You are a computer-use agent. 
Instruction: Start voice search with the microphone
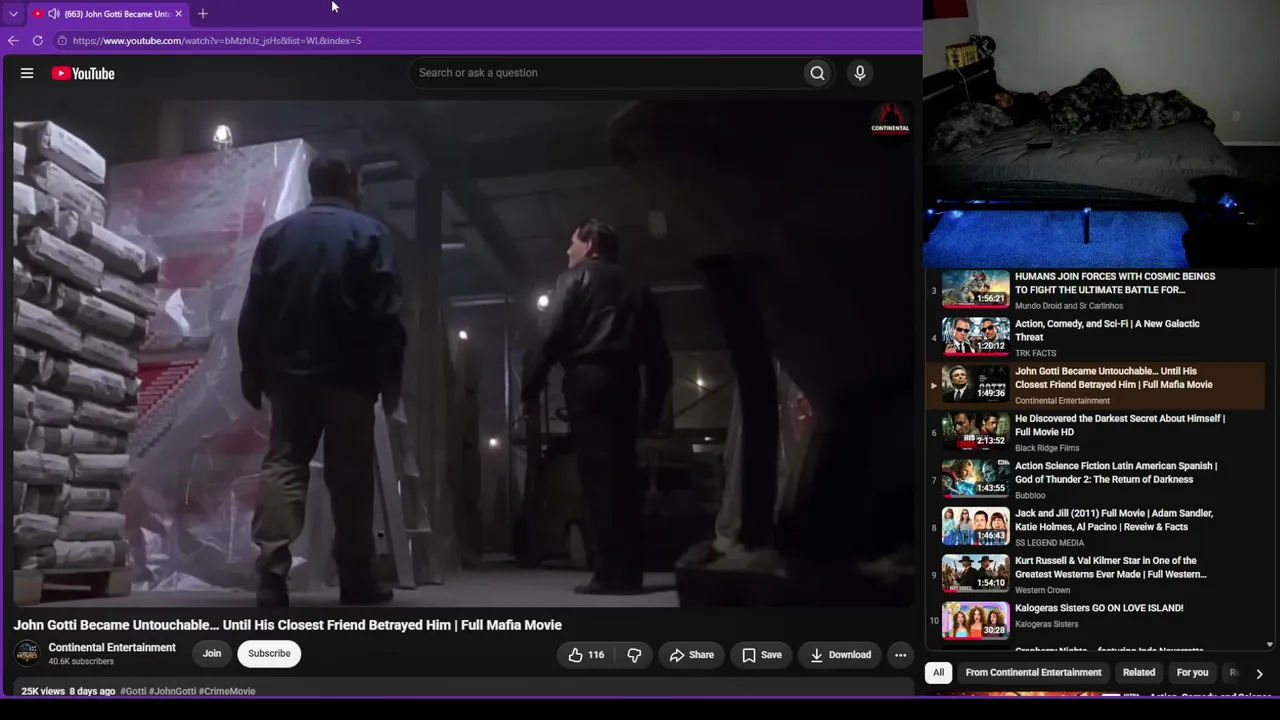click(859, 73)
